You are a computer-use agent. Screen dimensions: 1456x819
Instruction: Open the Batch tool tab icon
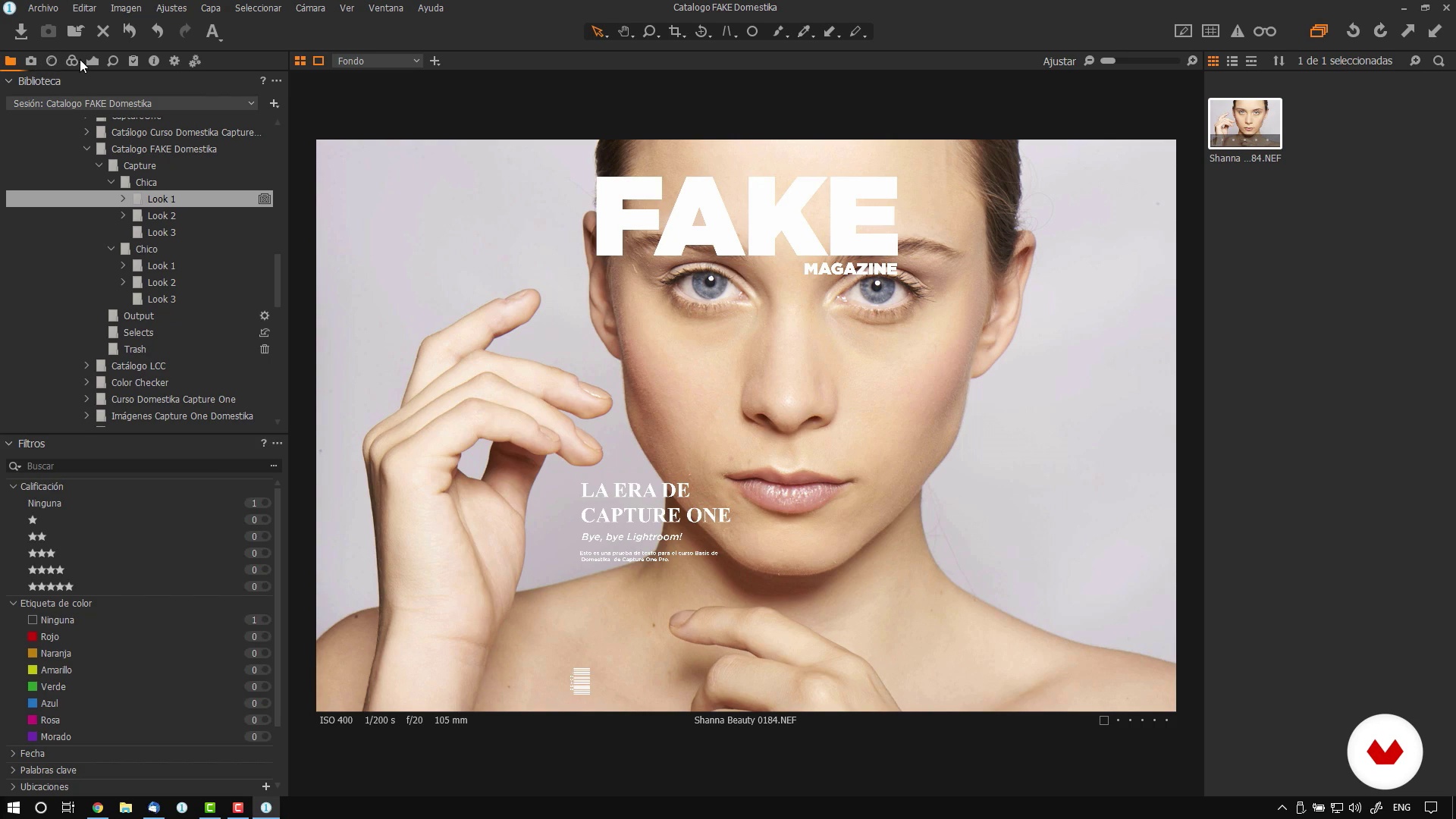tap(195, 61)
